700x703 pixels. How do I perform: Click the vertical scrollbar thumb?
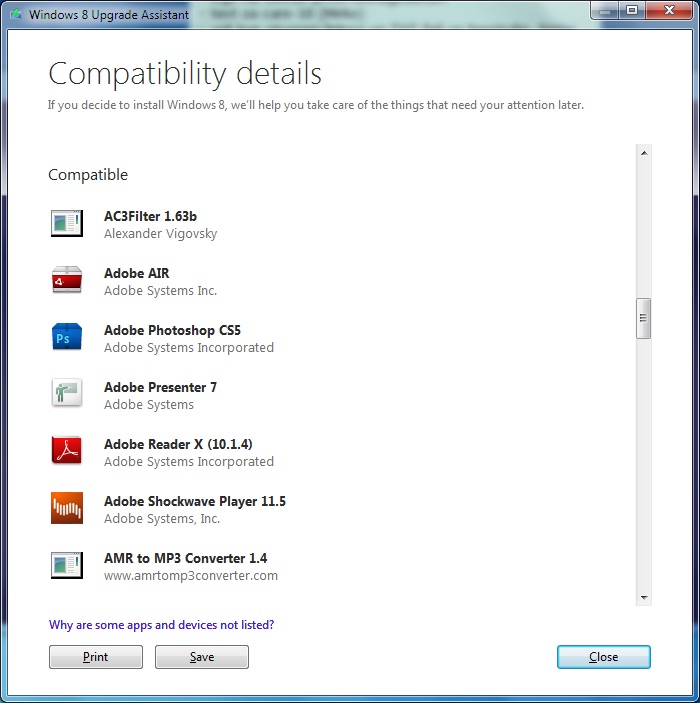643,318
